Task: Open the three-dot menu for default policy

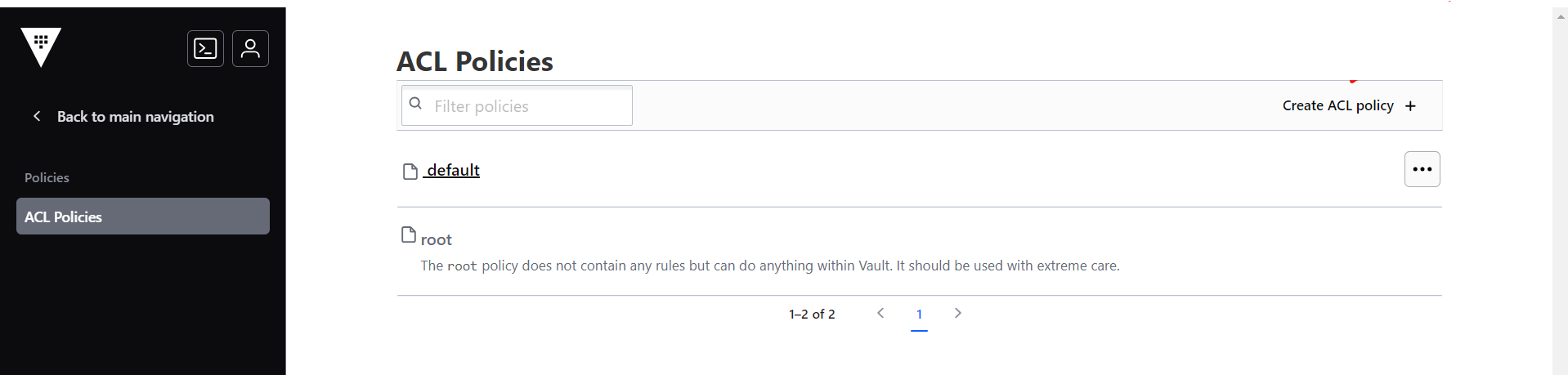Action: (x=1422, y=169)
